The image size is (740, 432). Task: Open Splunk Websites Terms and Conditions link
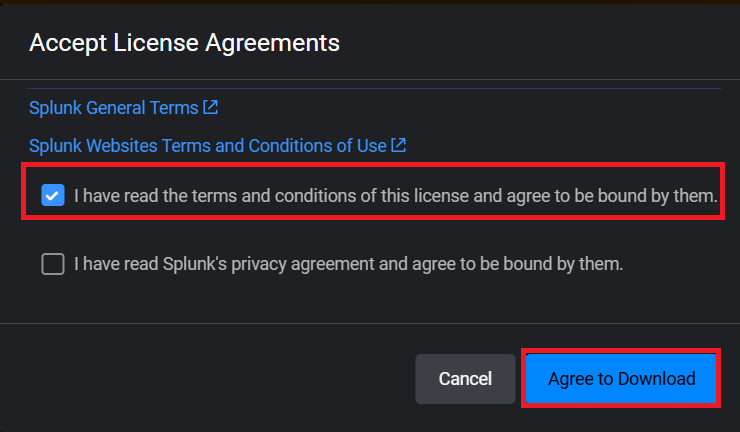[x=207, y=146]
